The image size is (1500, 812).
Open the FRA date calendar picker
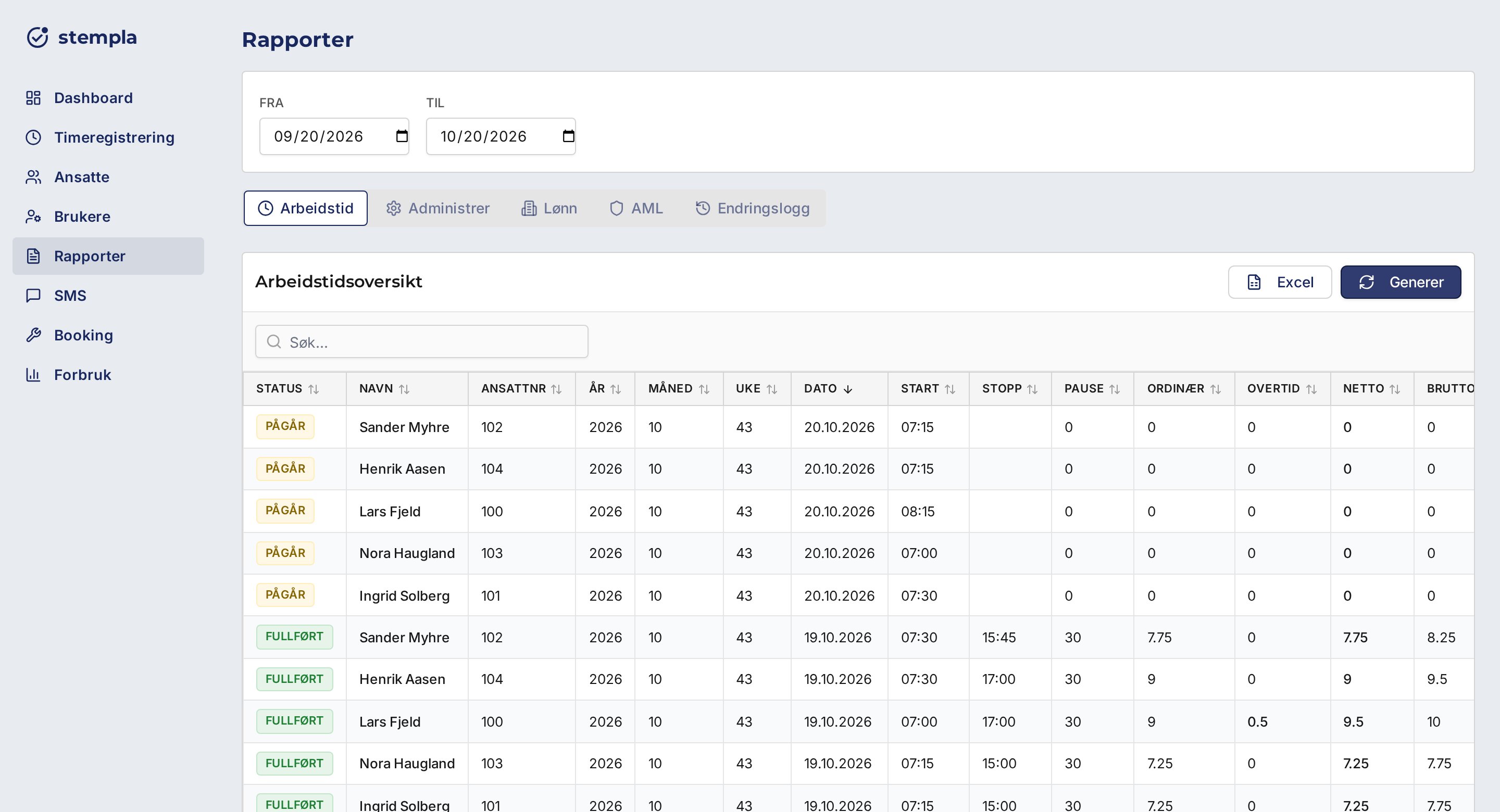[x=402, y=136]
